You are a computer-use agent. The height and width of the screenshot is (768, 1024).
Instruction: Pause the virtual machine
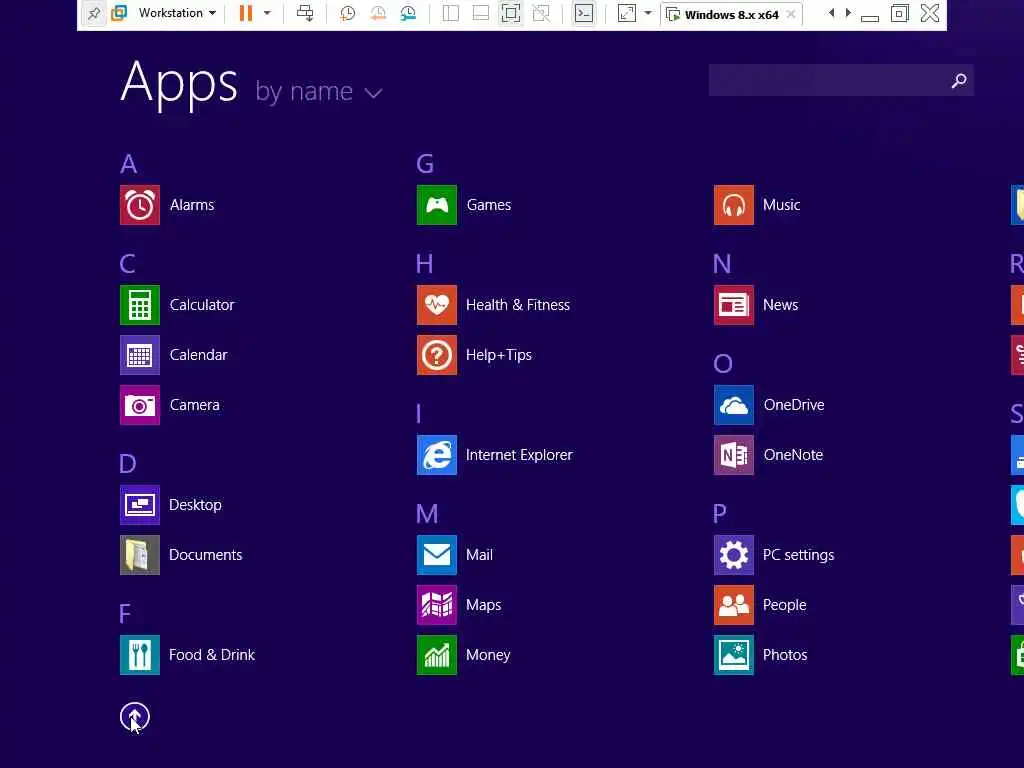246,13
